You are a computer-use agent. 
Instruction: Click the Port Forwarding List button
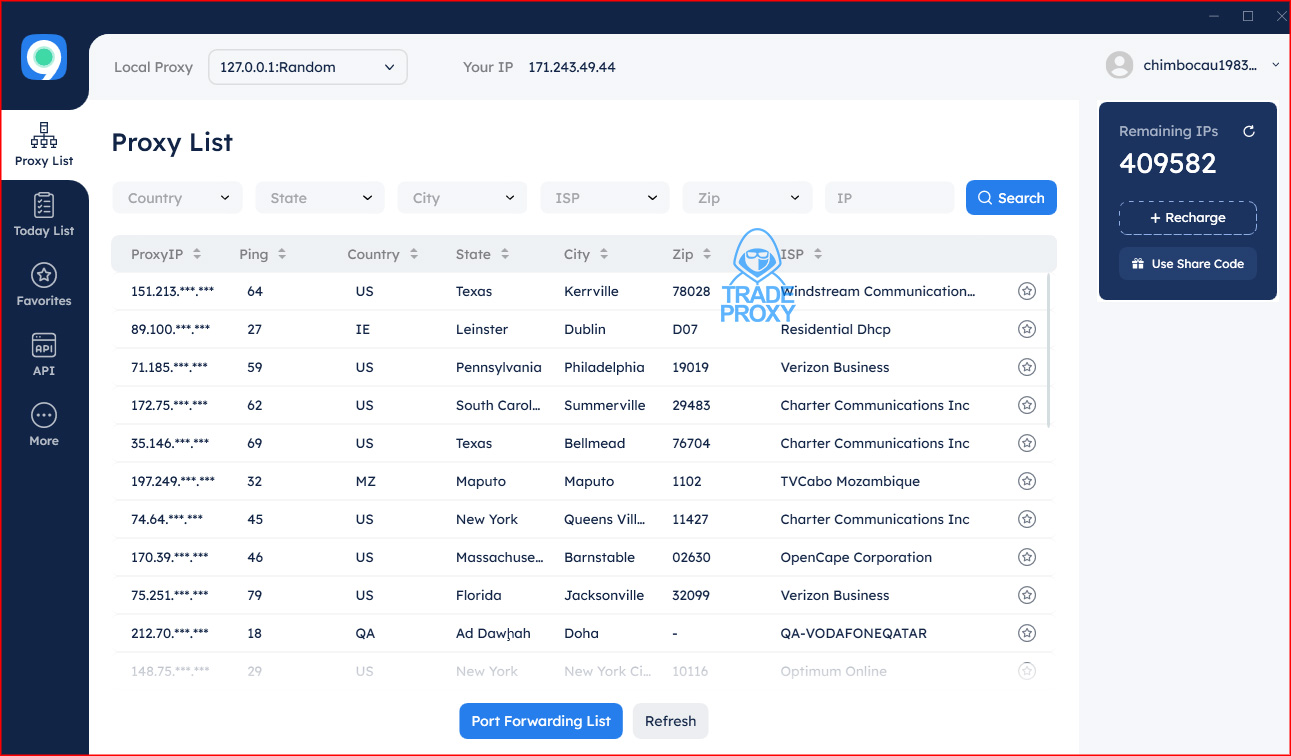(x=541, y=721)
